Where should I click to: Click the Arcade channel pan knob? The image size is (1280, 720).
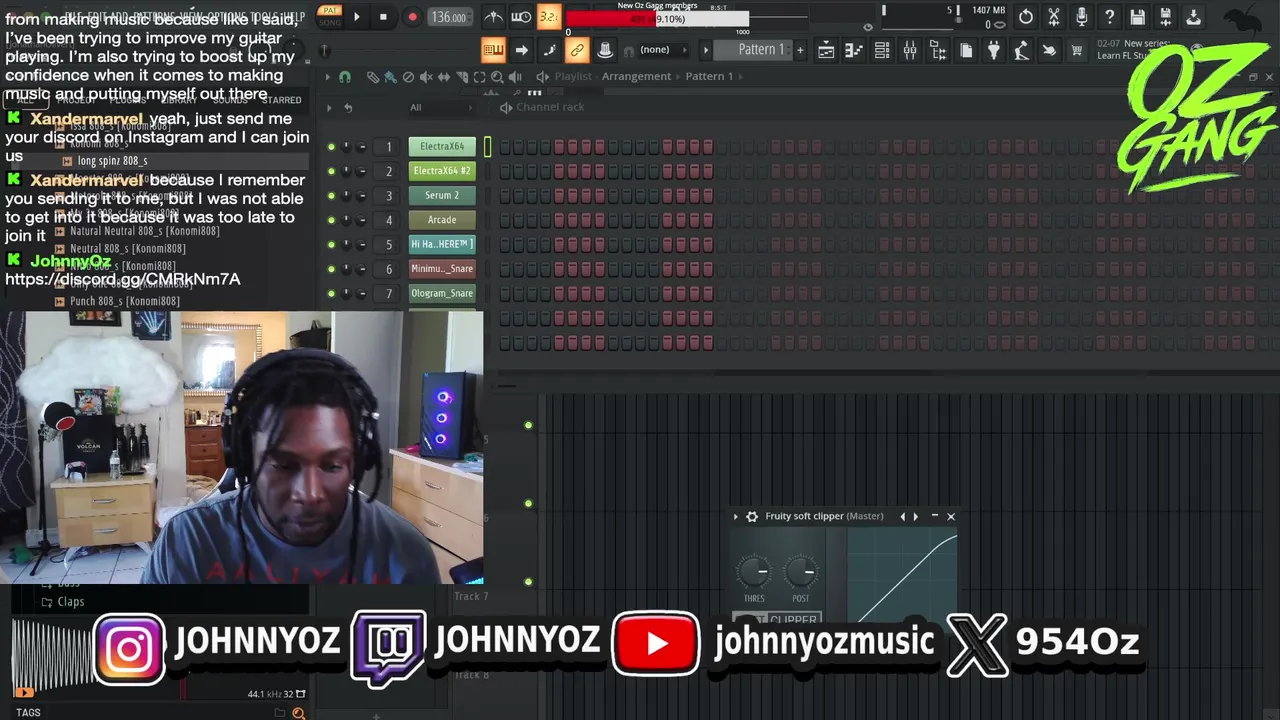coord(346,220)
